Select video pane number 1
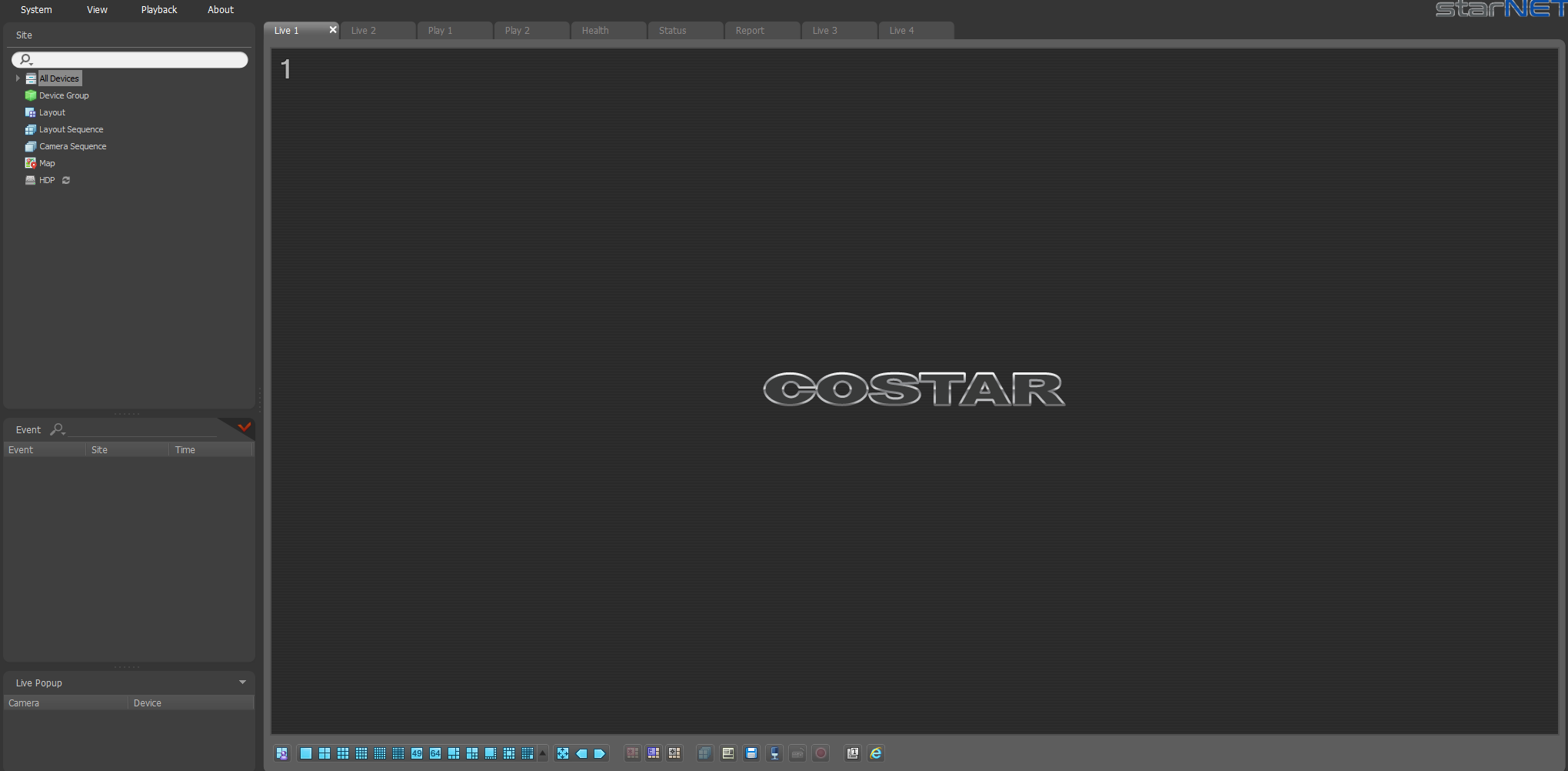The width and height of the screenshot is (1568, 771). point(914,391)
